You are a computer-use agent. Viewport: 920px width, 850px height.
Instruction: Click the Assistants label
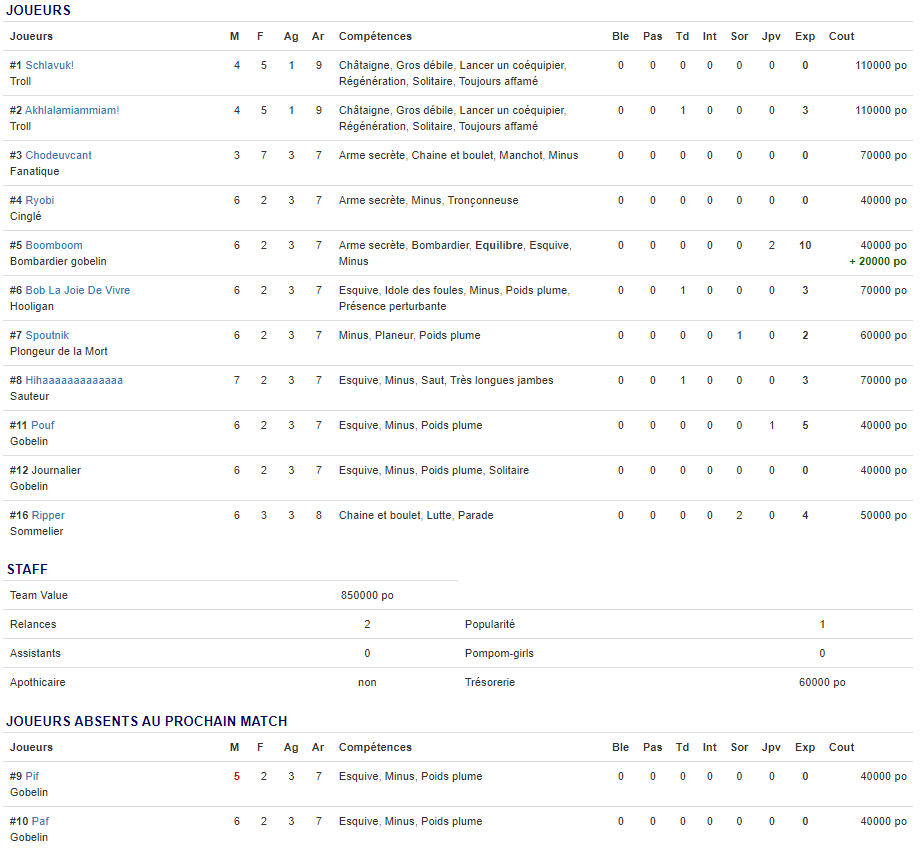click(x=35, y=653)
